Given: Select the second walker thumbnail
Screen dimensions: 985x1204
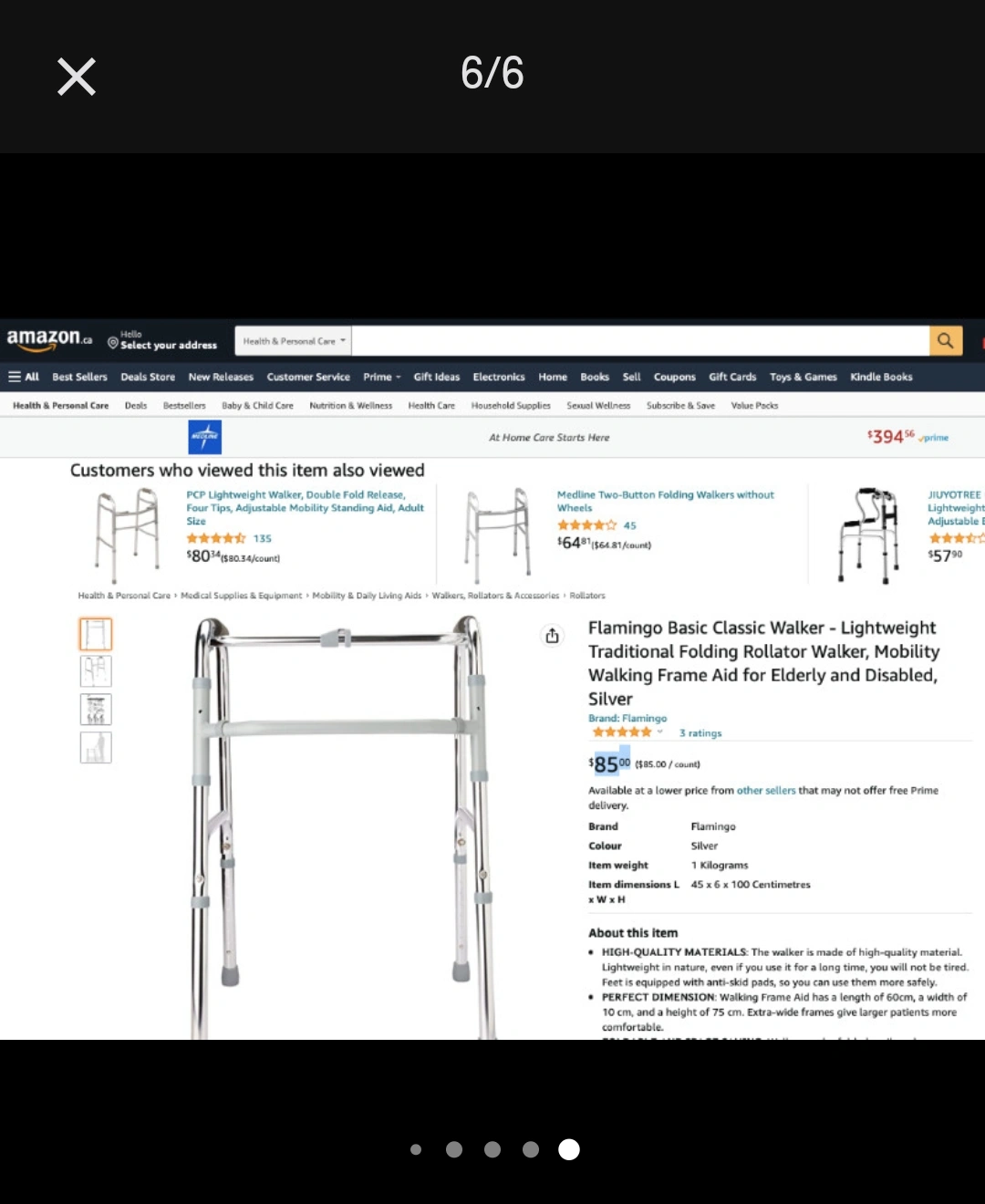Looking at the screenshot, I should coord(96,671).
